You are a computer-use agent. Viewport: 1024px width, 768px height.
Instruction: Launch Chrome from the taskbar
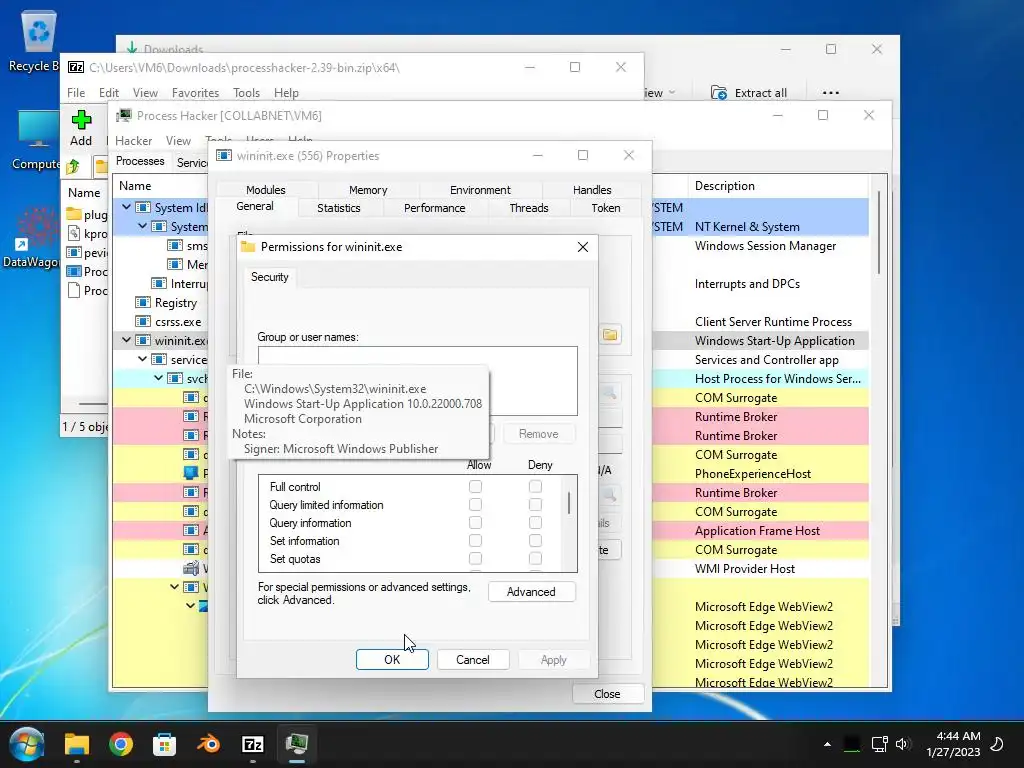pos(121,744)
